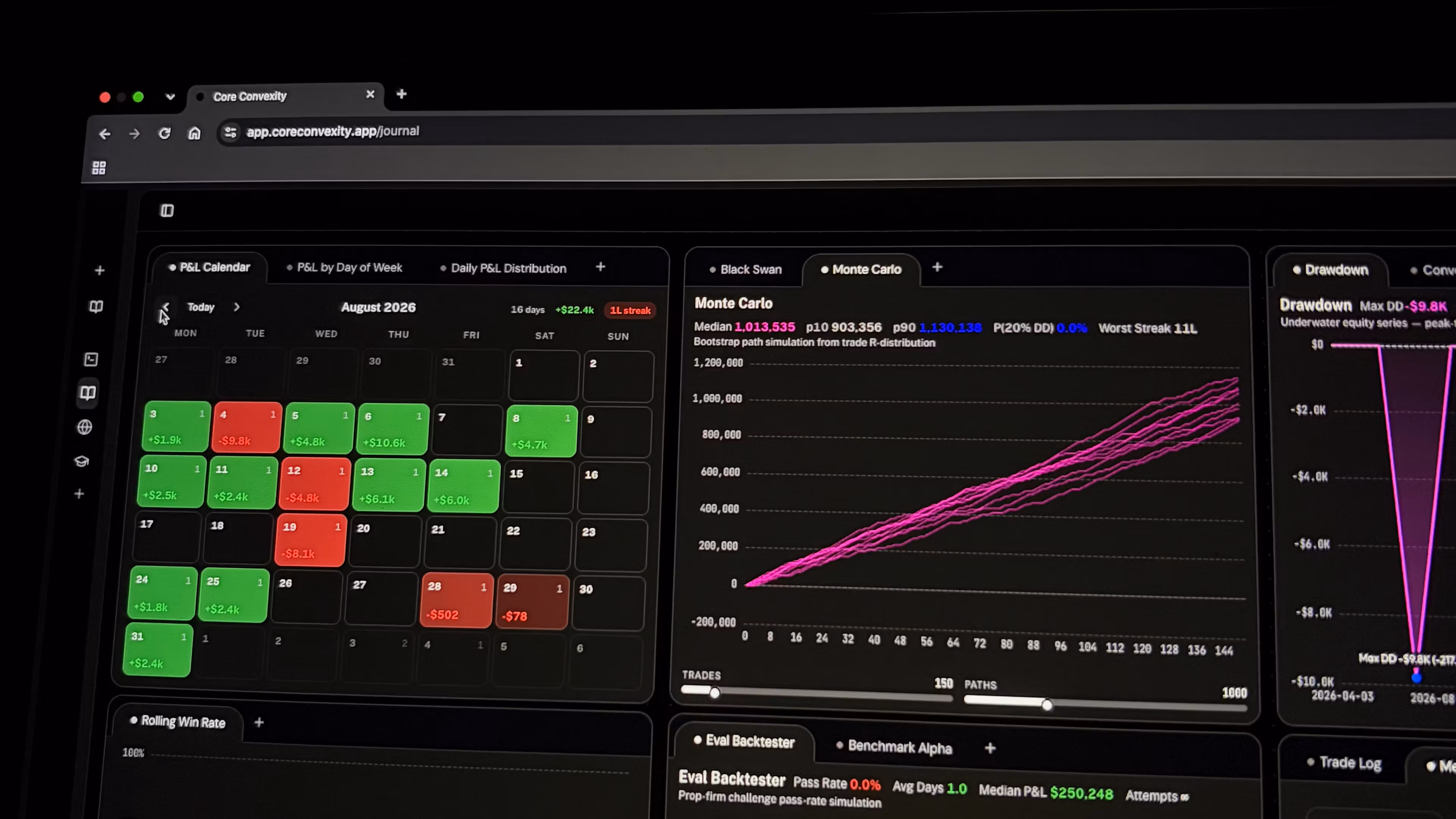The width and height of the screenshot is (1456, 819).
Task: Add a tab next to Benchmark Alpha
Action: (x=990, y=748)
